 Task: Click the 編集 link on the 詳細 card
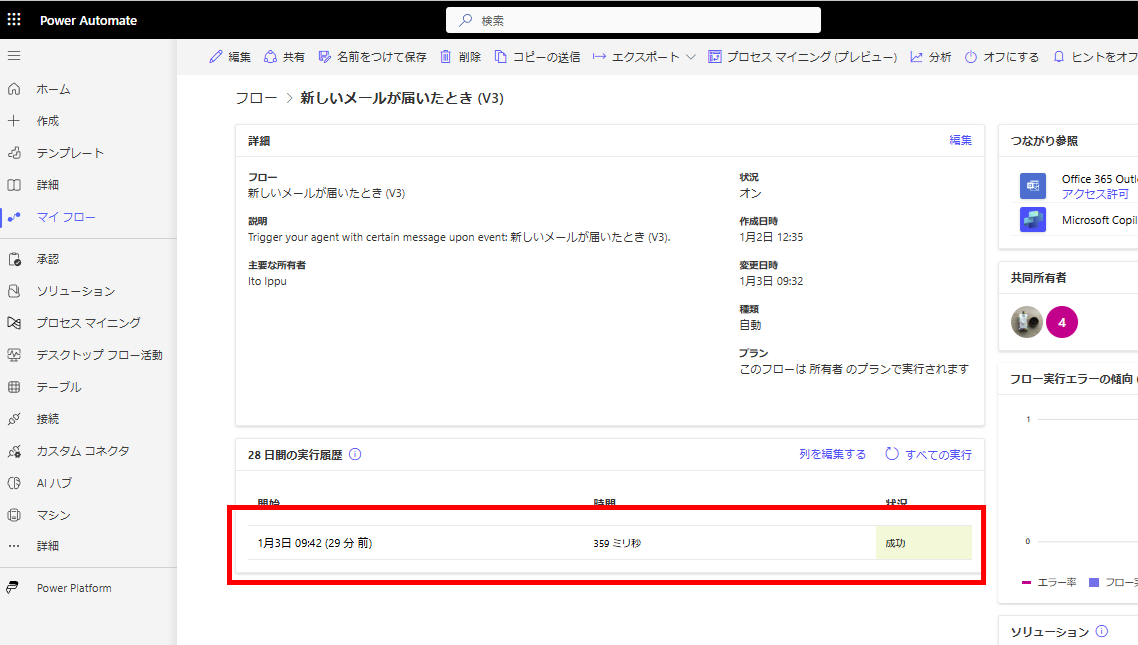(960, 139)
